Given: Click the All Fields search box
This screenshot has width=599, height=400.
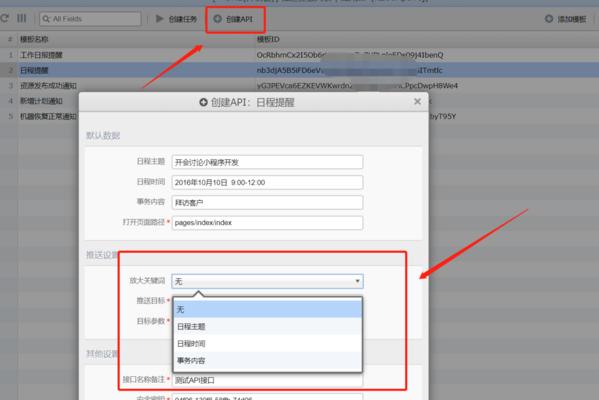Looking at the screenshot, I should (x=90, y=19).
